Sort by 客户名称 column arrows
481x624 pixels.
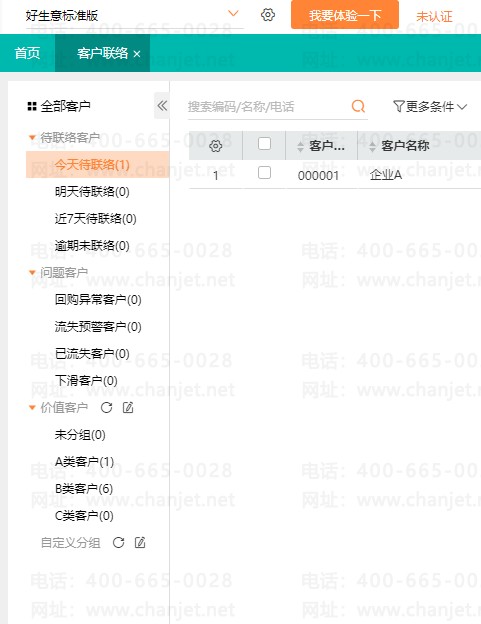pyautogui.click(x=372, y=146)
